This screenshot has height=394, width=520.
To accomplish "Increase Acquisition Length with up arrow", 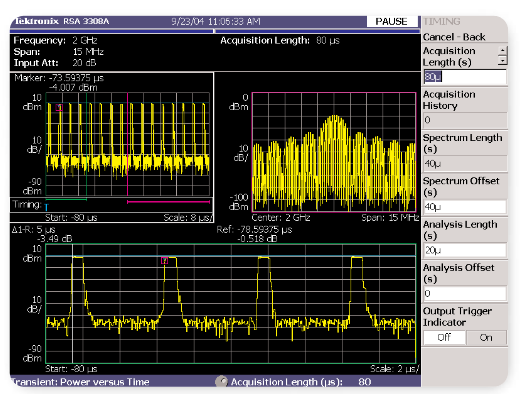I will pyautogui.click(x=502, y=50).
